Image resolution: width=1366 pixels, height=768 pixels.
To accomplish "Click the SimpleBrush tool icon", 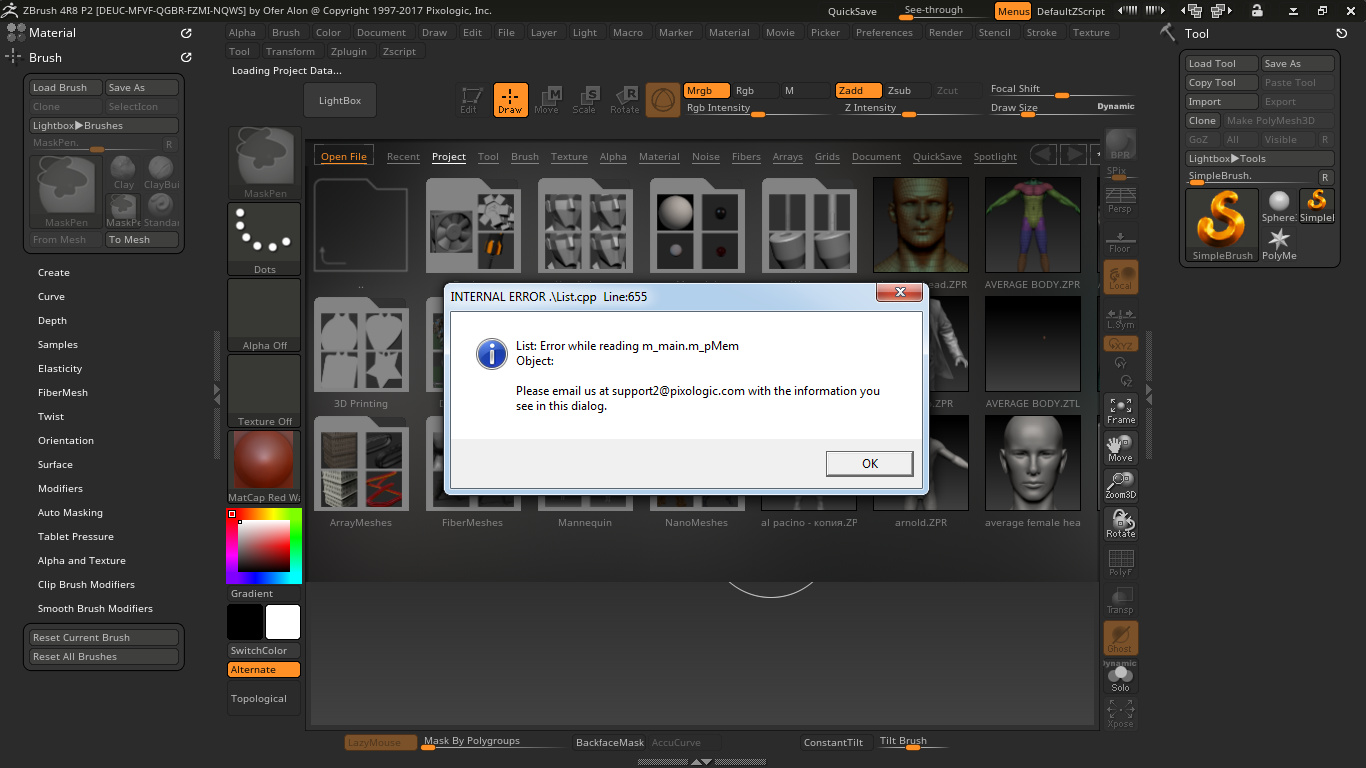I will [1222, 226].
